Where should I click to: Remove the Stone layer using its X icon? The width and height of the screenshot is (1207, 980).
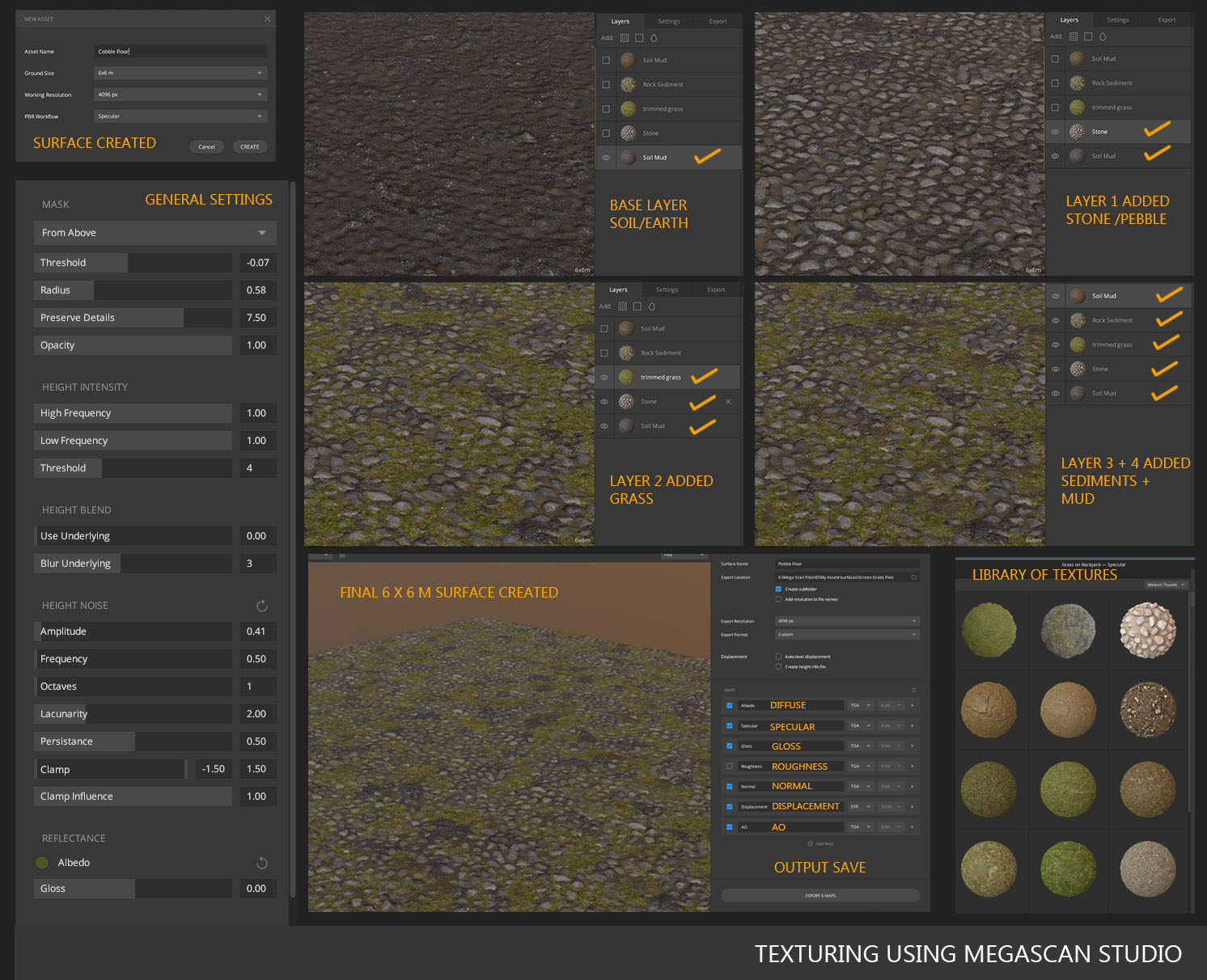pyautogui.click(x=728, y=402)
